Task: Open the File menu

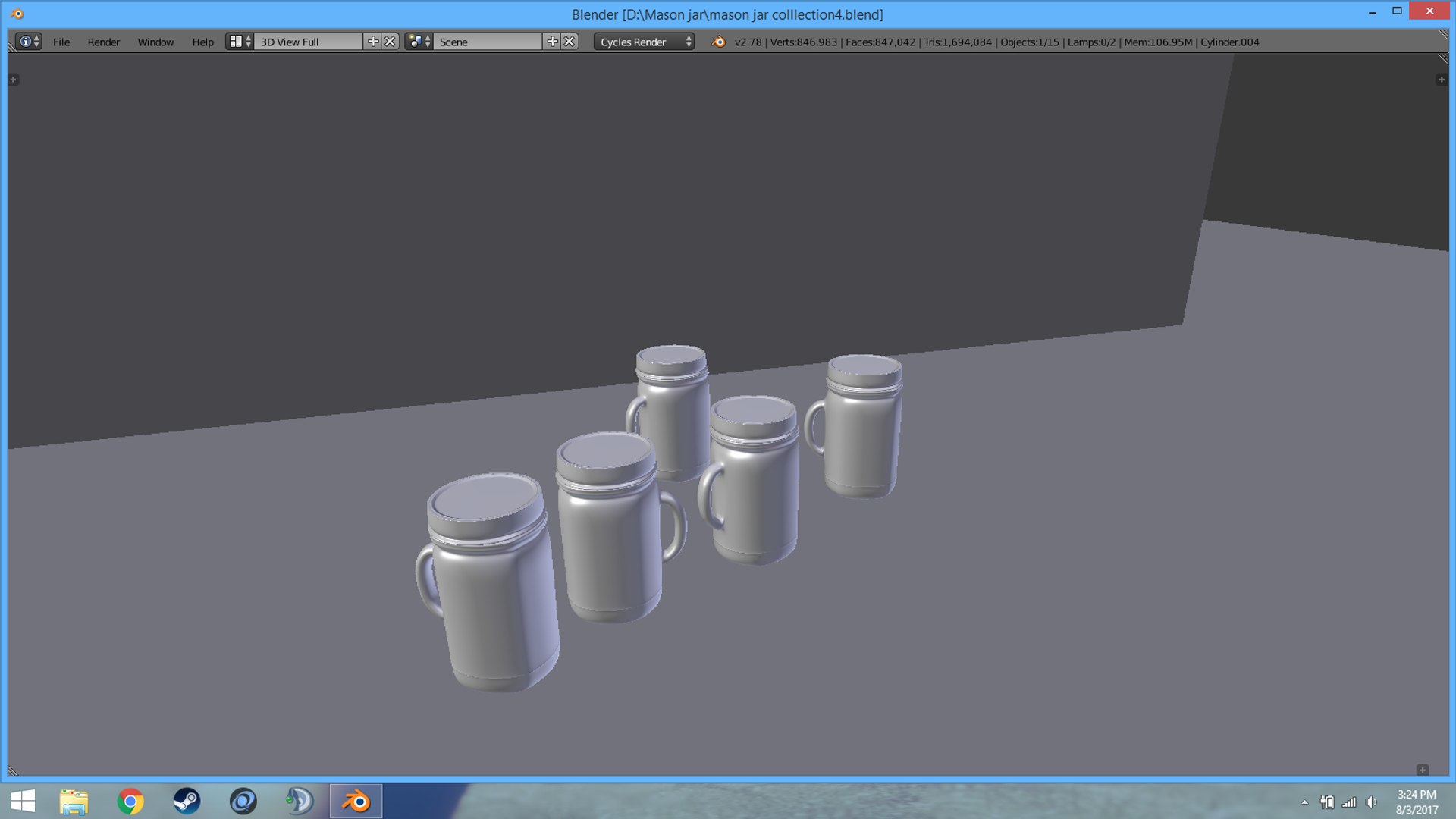Action: pos(61,42)
